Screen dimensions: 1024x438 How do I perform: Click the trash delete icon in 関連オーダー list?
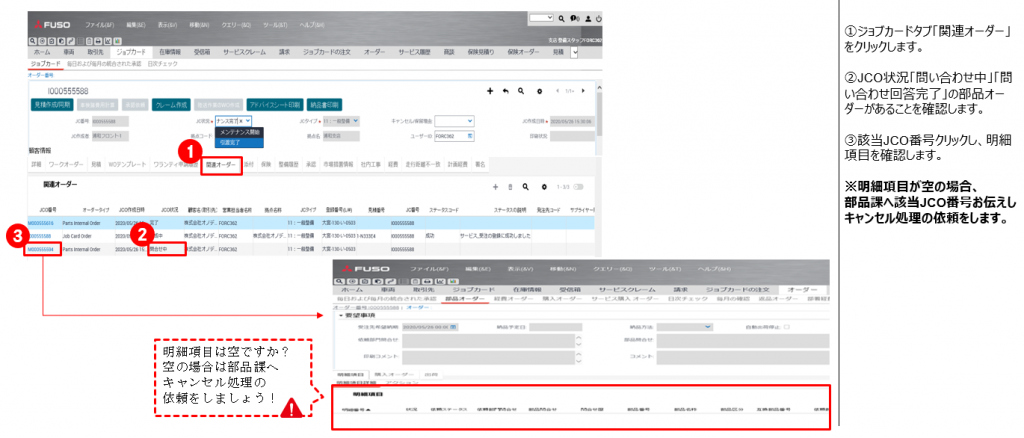511,187
